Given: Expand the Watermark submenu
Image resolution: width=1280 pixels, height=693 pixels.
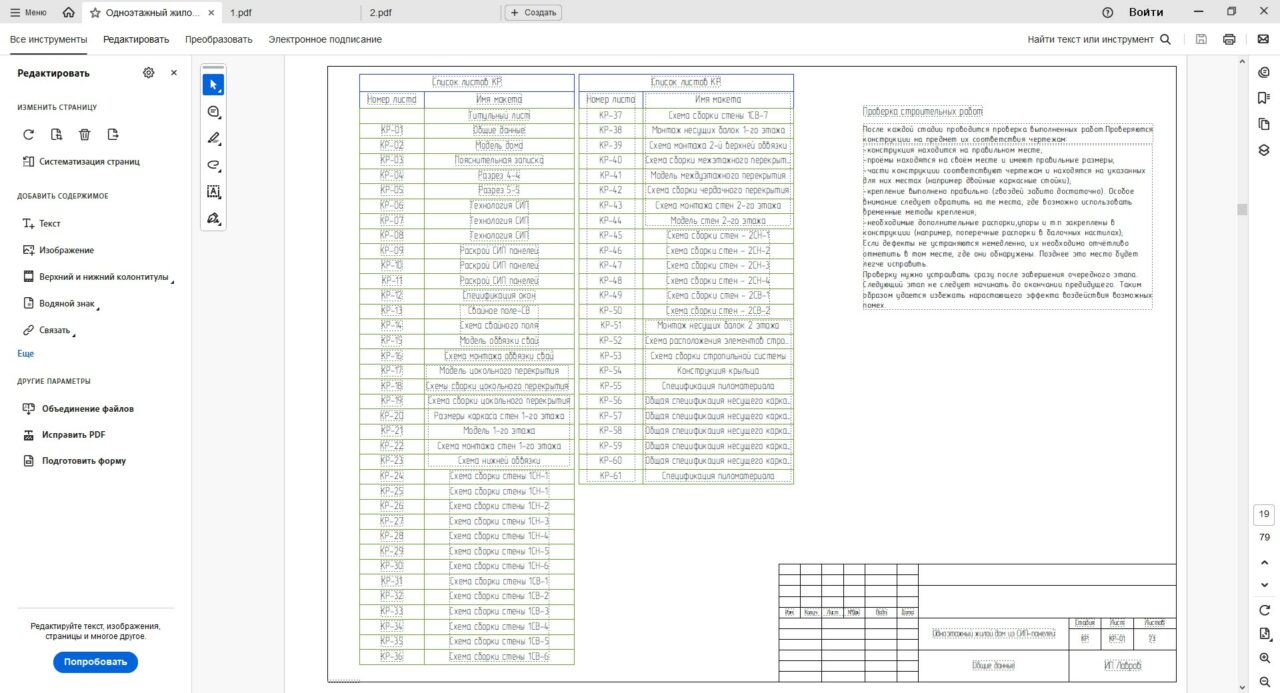Looking at the screenshot, I should (66, 303).
